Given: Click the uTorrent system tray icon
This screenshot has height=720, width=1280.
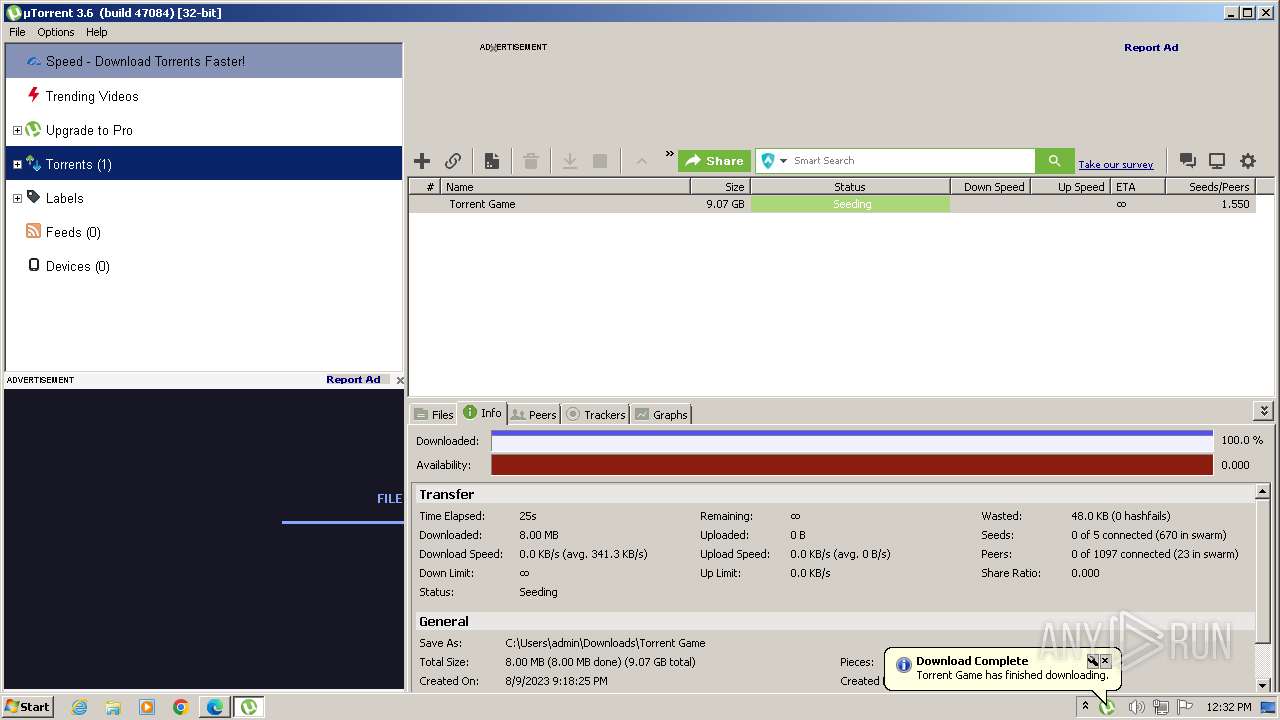Looking at the screenshot, I should click(1107, 707).
